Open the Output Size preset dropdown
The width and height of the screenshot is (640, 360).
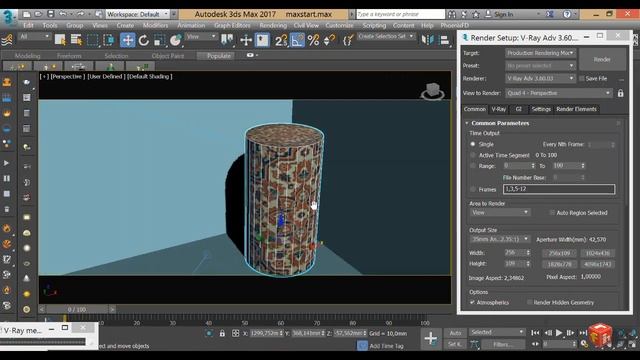[499, 239]
